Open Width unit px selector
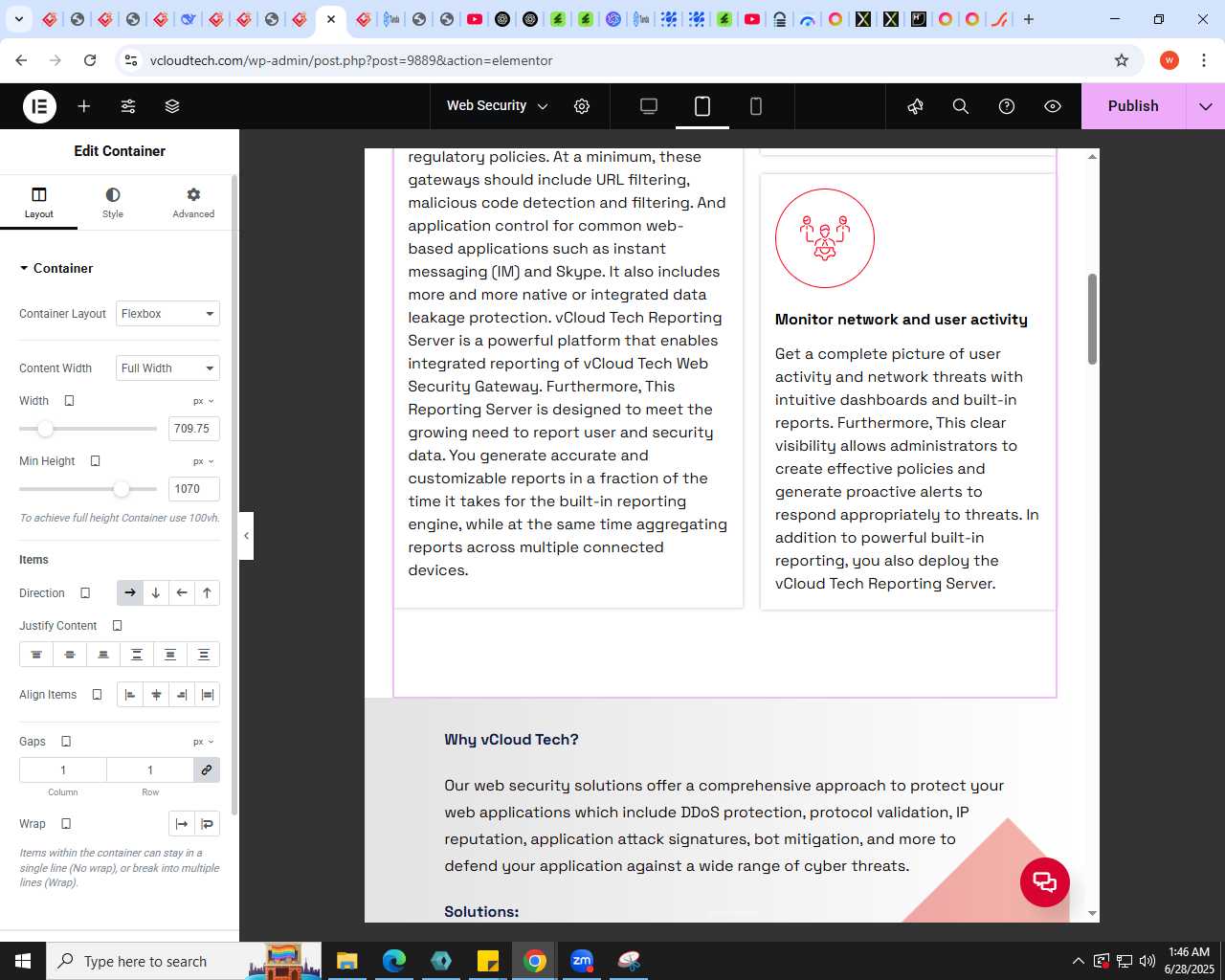This screenshot has width=1225, height=980. (204, 401)
